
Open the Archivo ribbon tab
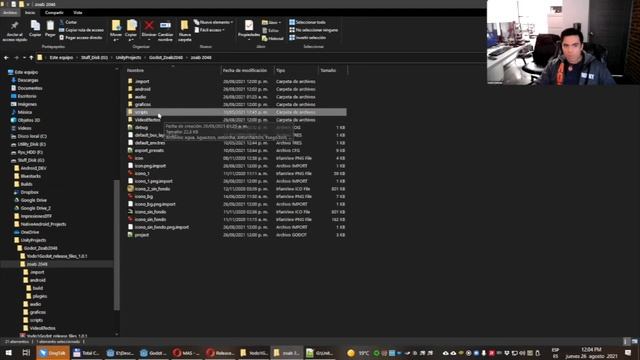[x=10, y=13]
